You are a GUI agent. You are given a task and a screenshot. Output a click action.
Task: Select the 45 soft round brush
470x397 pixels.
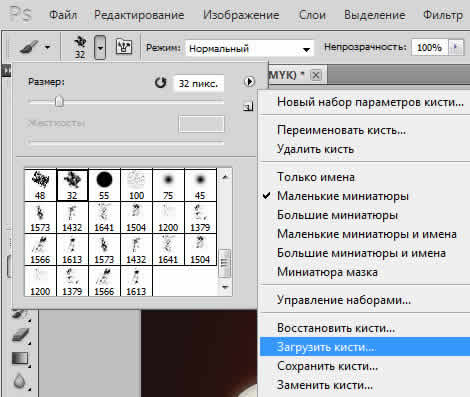pyautogui.click(x=200, y=185)
